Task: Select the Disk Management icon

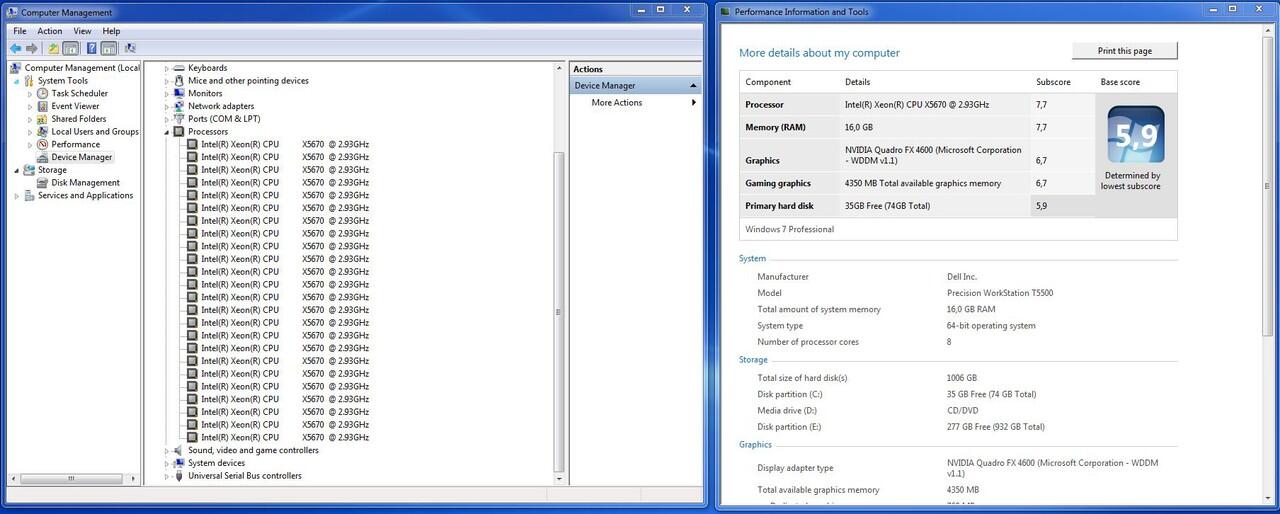Action: click(43, 183)
